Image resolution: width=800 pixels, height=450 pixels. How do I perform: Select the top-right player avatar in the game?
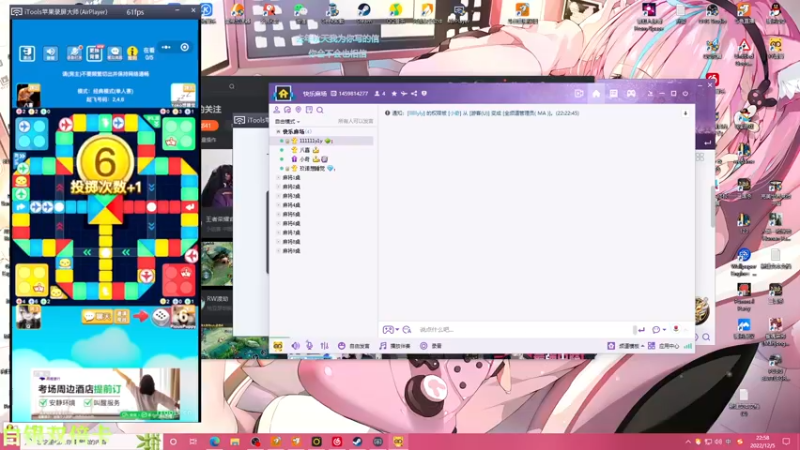point(183,95)
